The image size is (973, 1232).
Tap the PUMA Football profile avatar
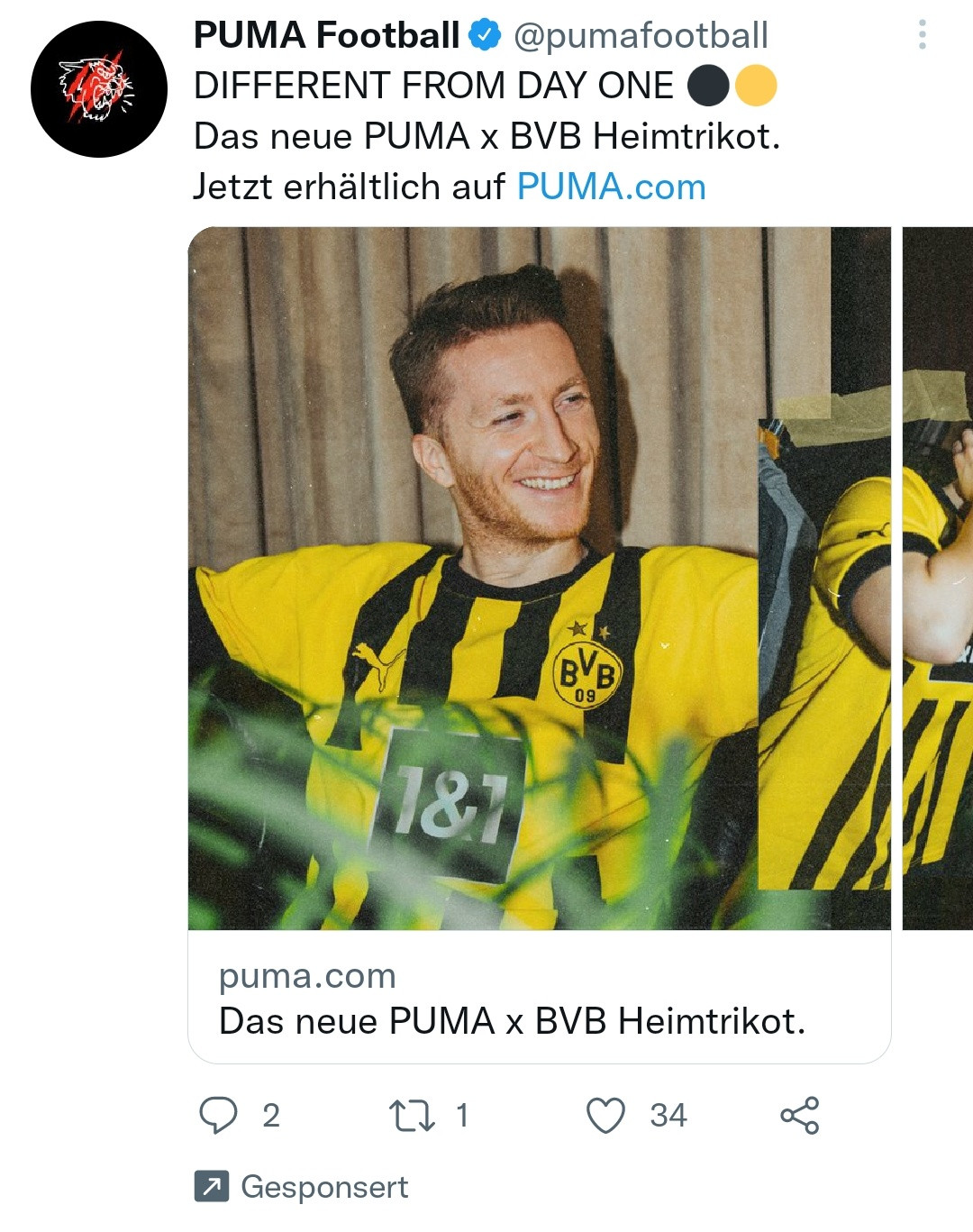click(x=99, y=89)
